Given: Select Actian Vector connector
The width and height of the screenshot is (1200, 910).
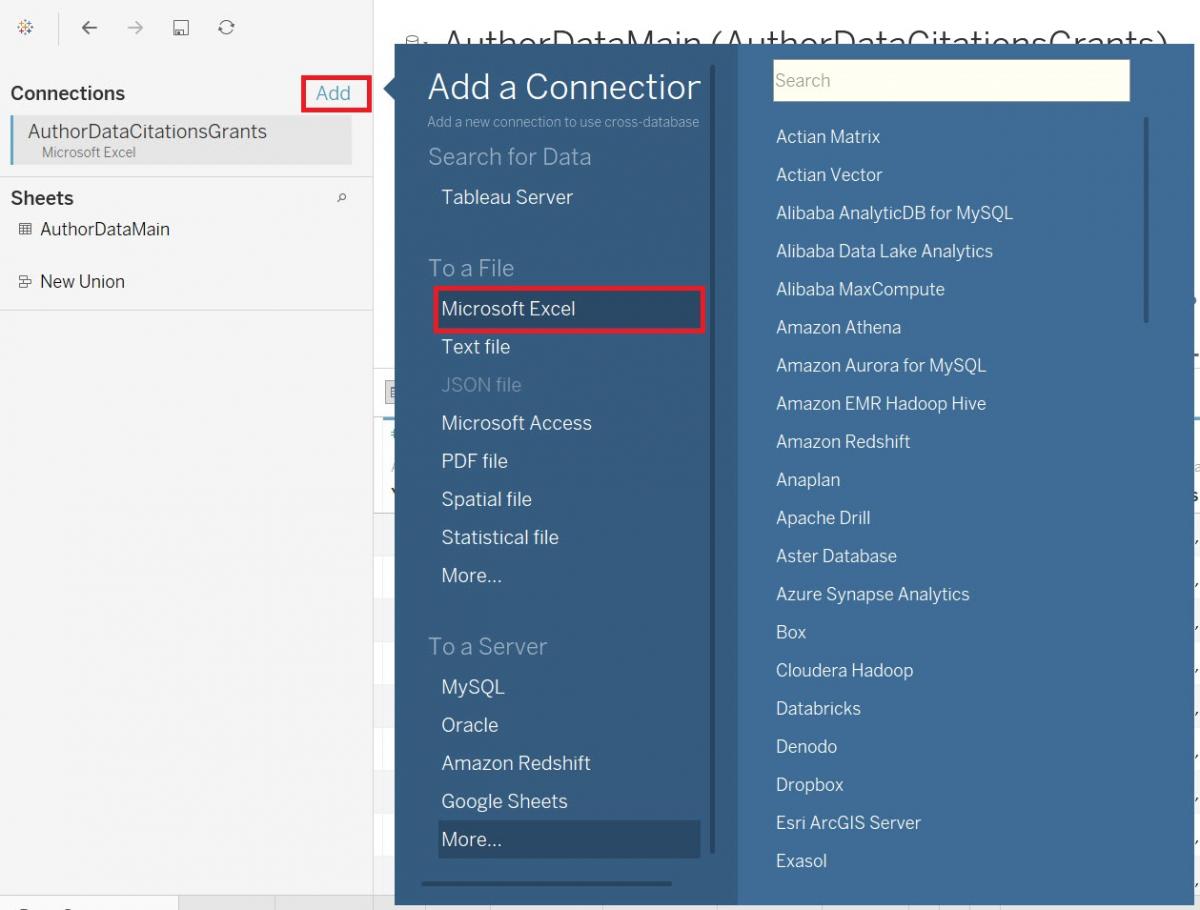Looking at the screenshot, I should click(829, 175).
